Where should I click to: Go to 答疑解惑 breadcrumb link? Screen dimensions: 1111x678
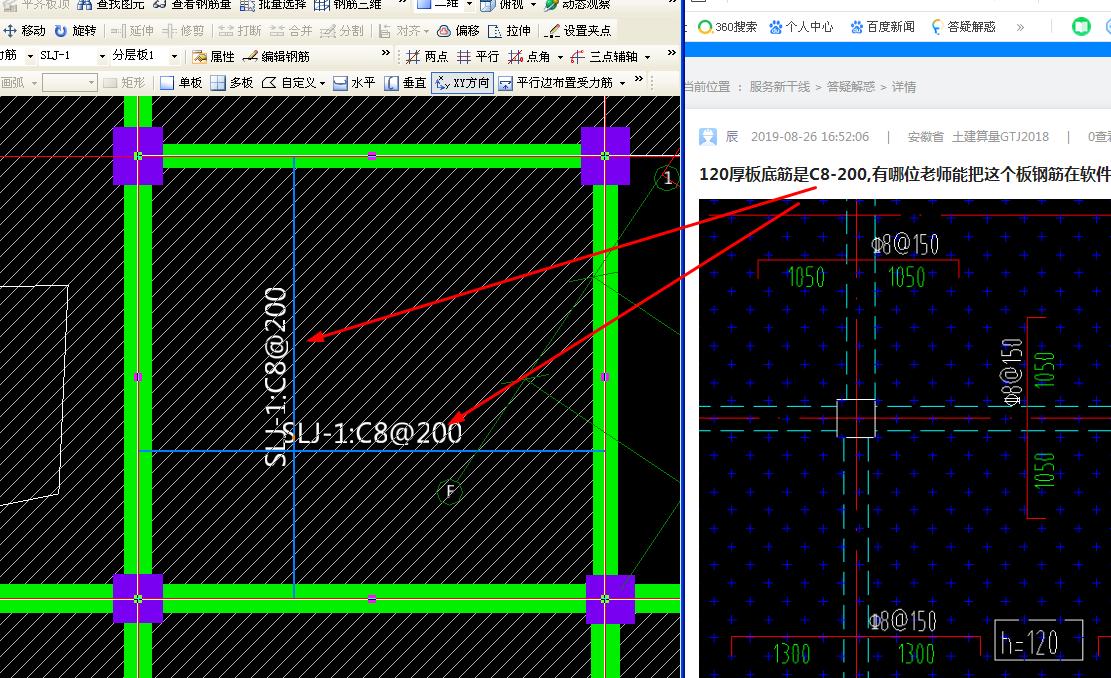[x=851, y=86]
